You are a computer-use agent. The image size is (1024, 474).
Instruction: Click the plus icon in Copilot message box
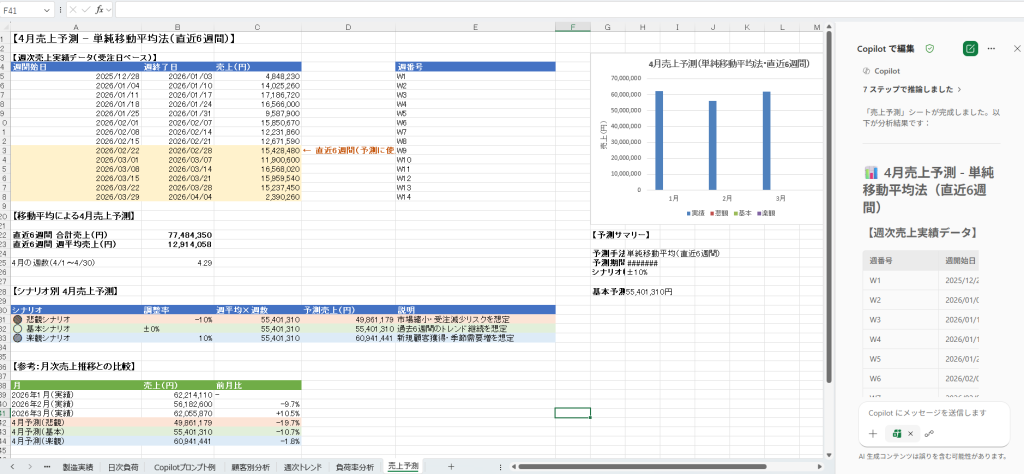(x=873, y=433)
